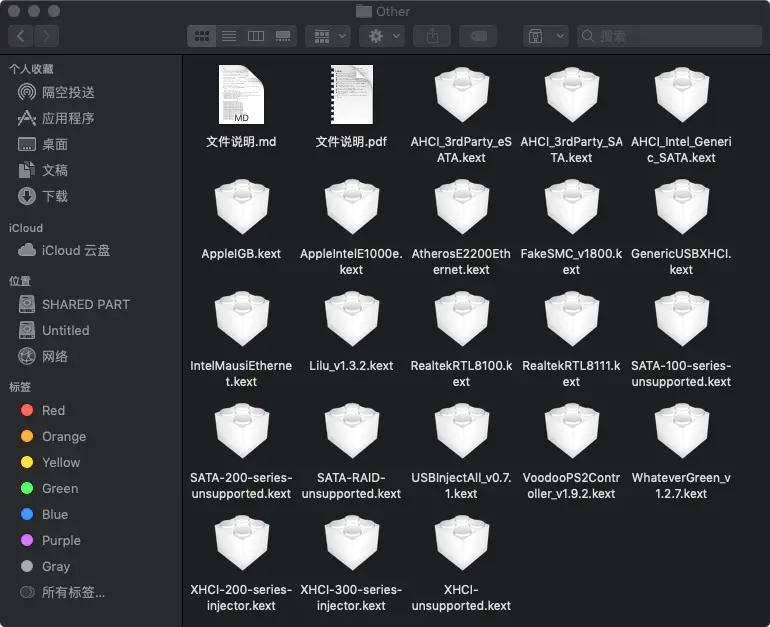This screenshot has height=627, width=770.
Task: Select the Purple tag
Action: [x=51, y=541]
